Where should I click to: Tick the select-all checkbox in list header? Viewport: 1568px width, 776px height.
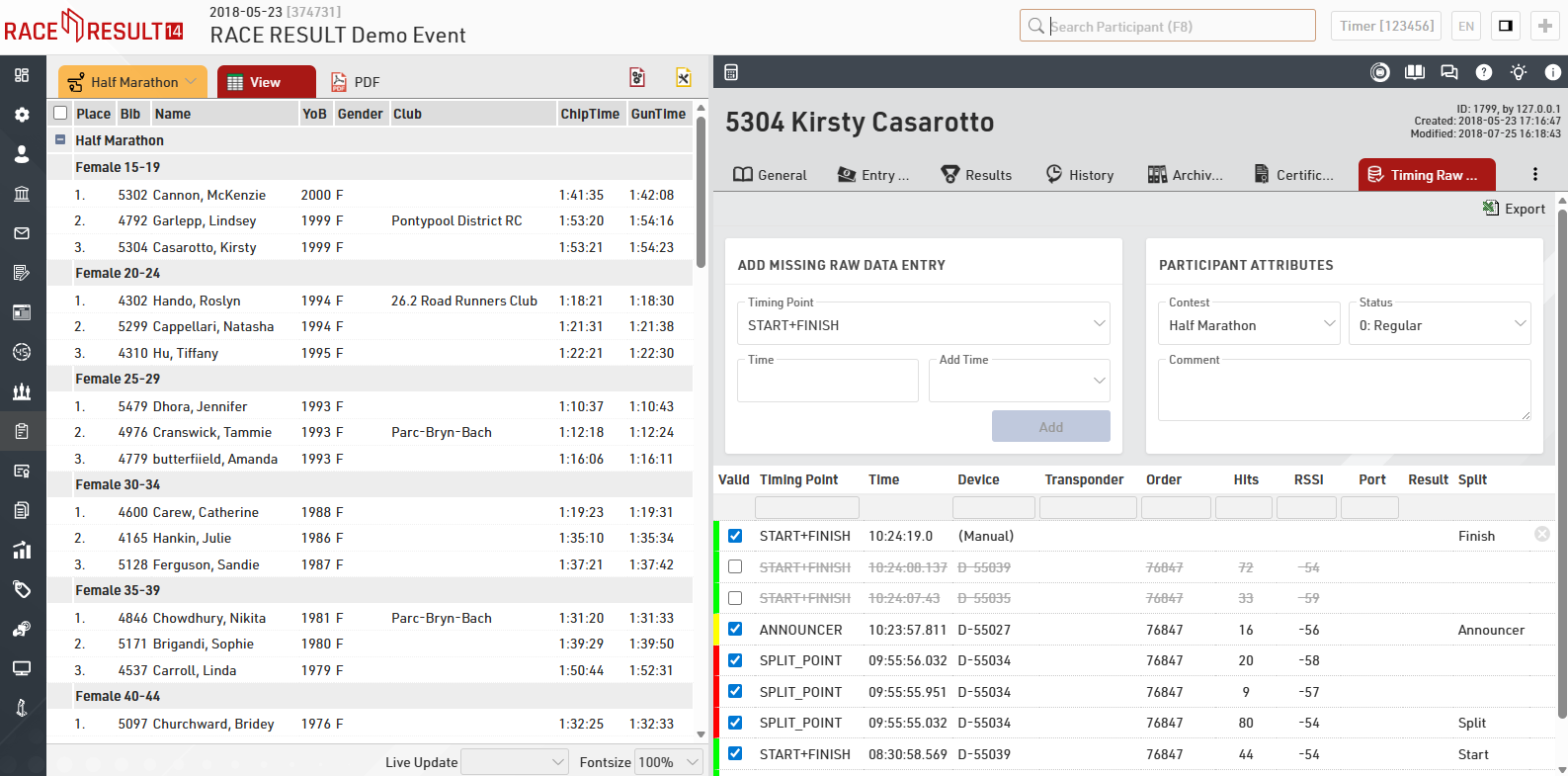60,113
